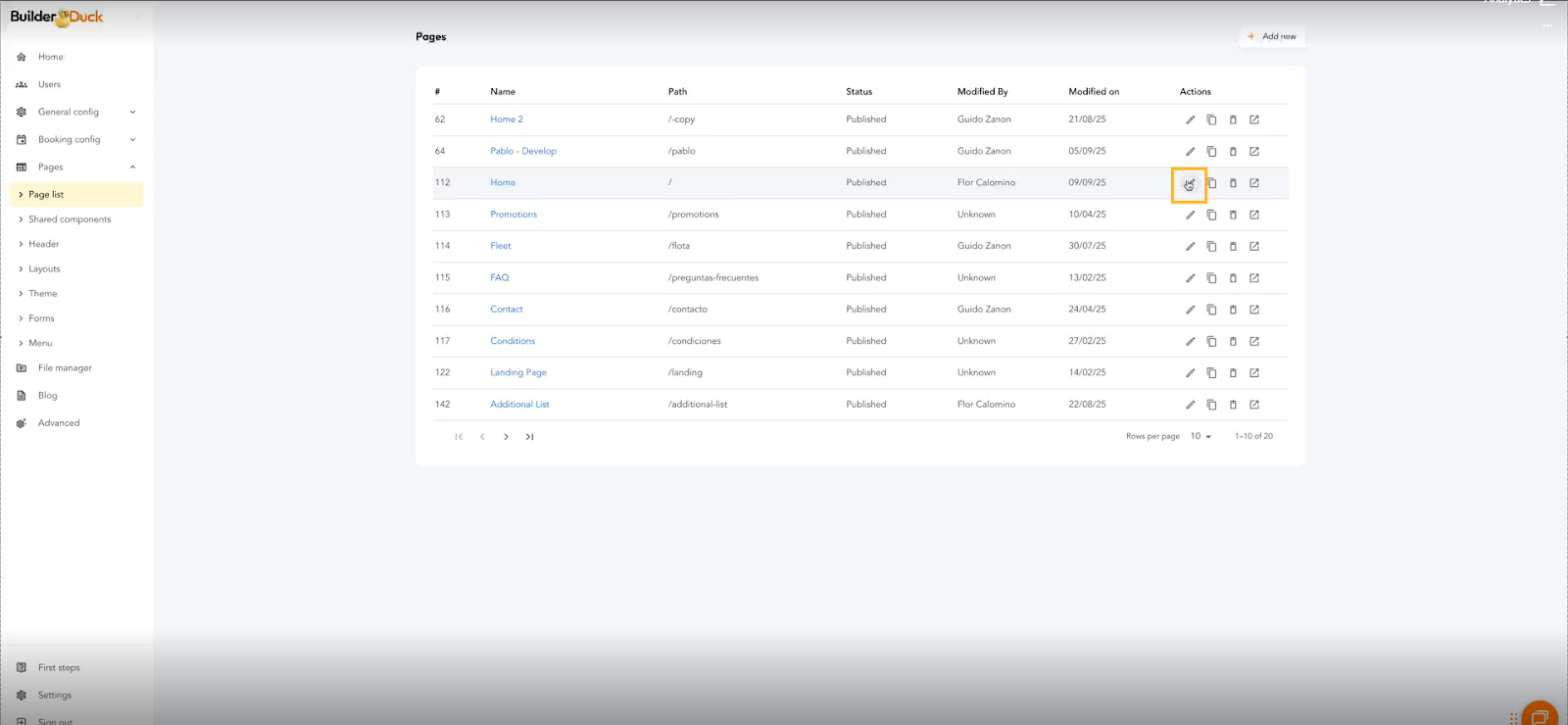Select the File manager menu item
This screenshot has height=725, width=1568.
(65, 368)
